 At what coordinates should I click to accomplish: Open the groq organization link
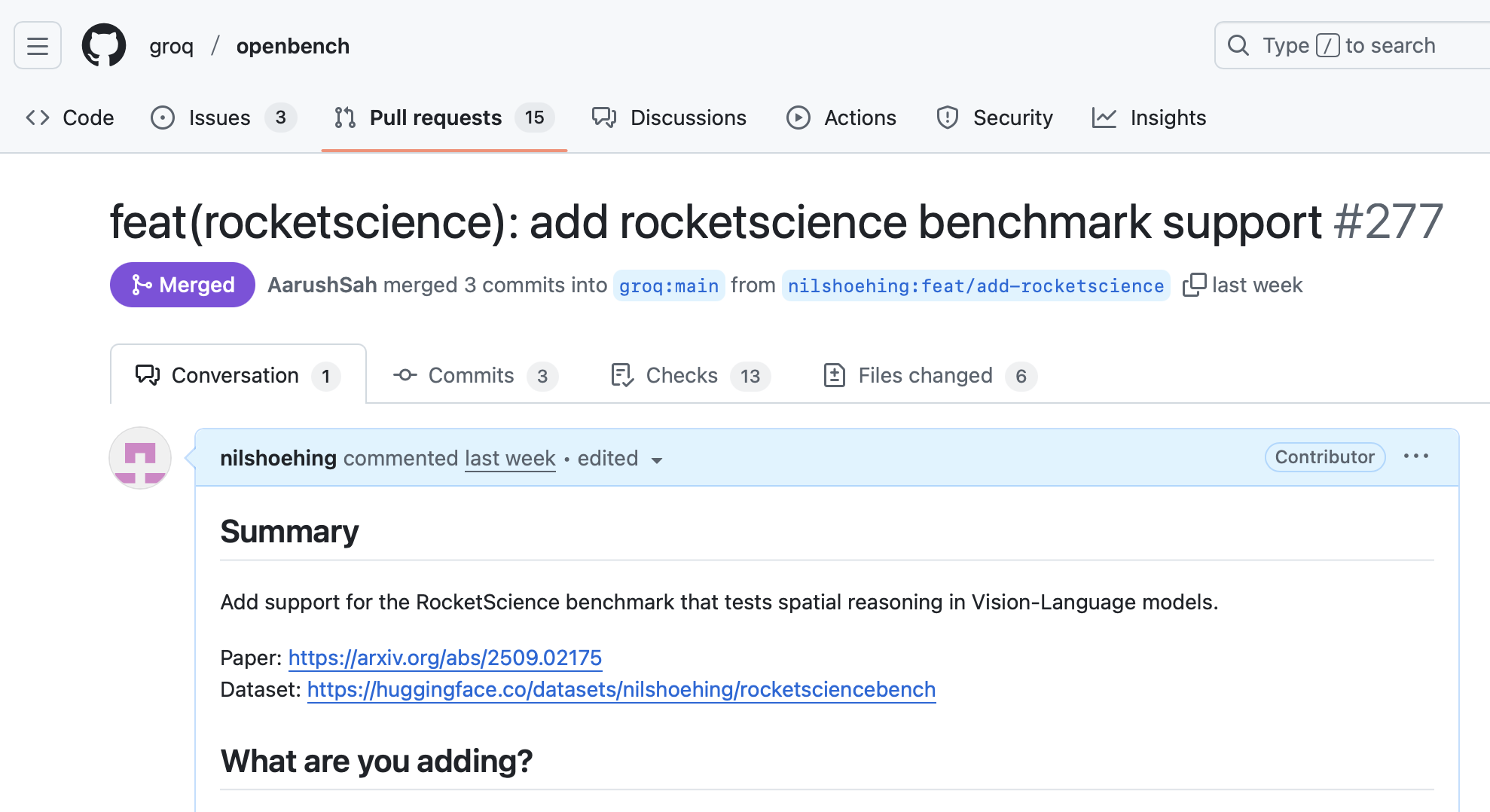click(x=171, y=46)
